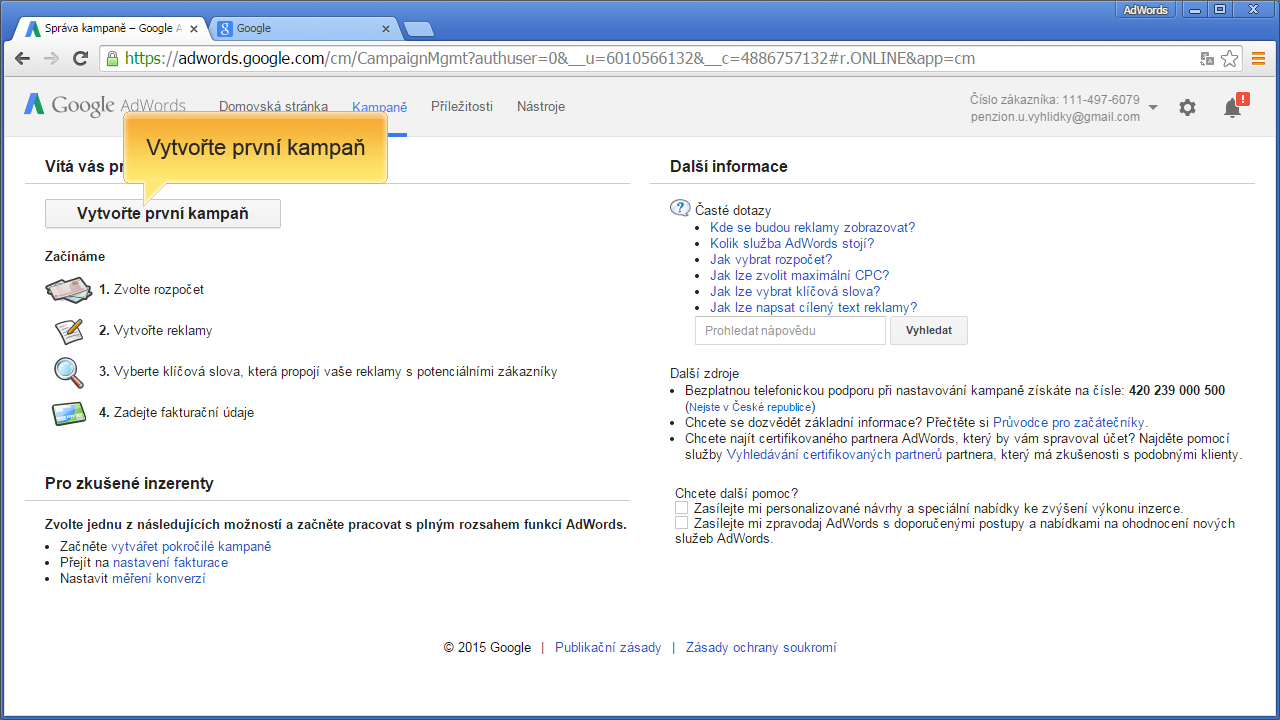This screenshot has height=720, width=1280.
Task: Open the měření konverzí link
Action: [x=158, y=578]
